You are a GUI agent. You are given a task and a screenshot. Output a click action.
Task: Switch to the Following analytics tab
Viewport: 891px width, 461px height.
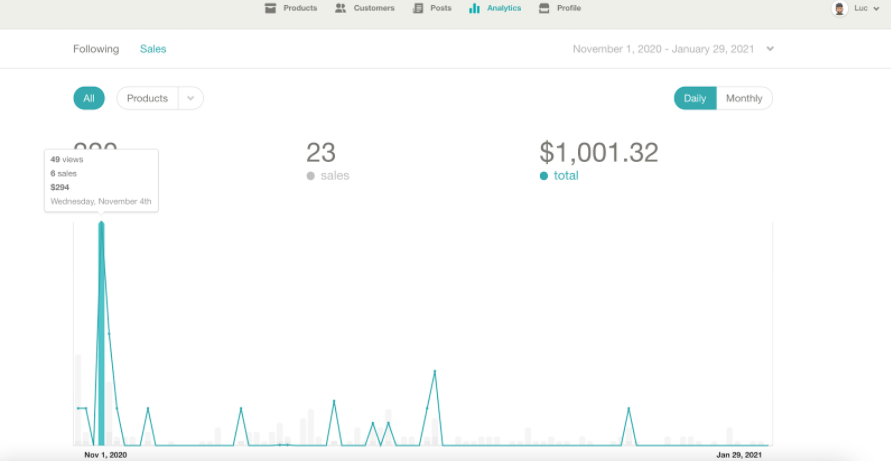coord(96,49)
